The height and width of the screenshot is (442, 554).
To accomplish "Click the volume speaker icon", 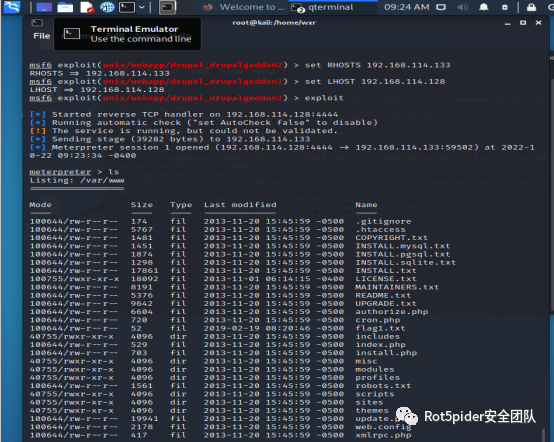I will [462, 7].
